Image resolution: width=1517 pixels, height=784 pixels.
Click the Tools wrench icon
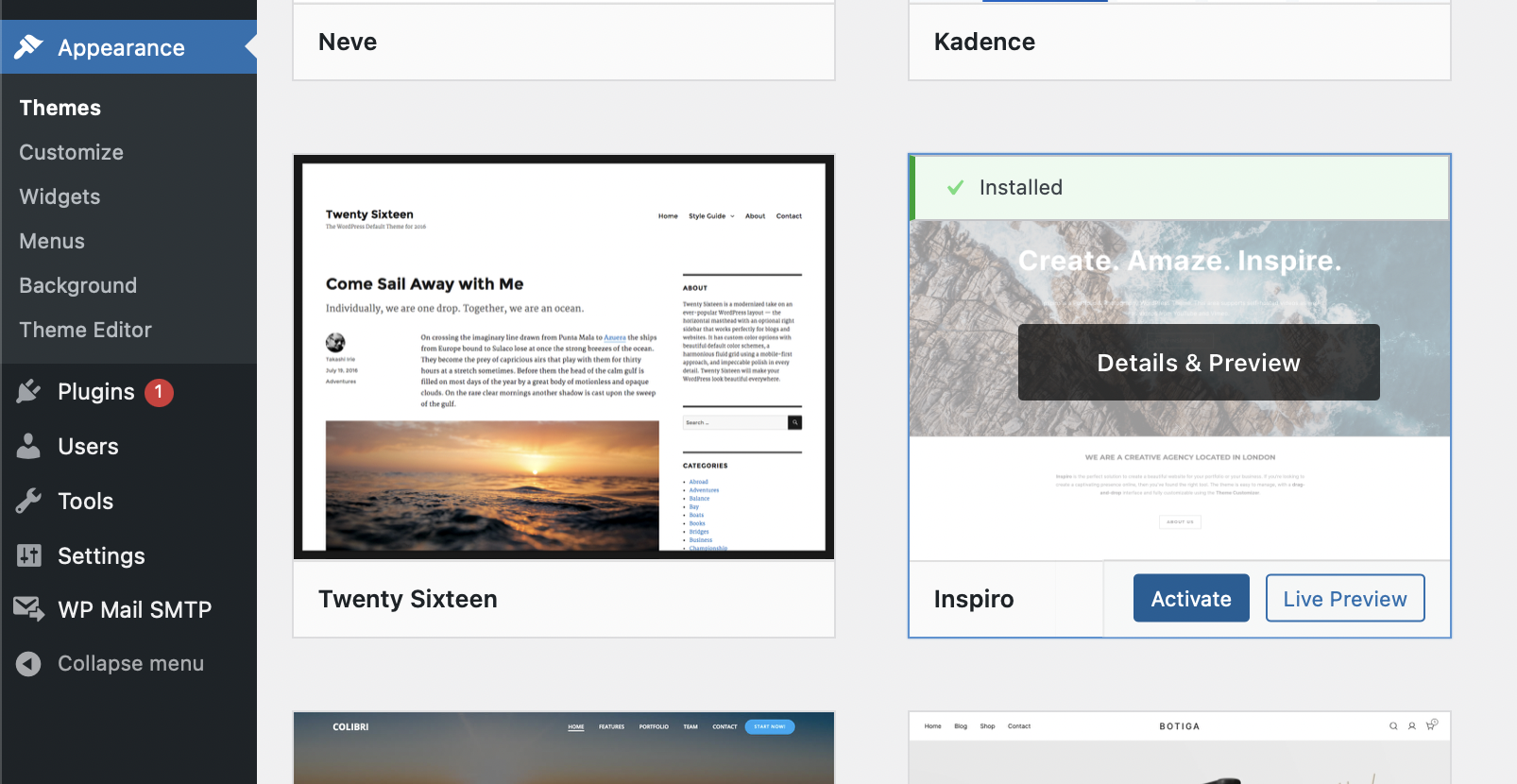(x=29, y=501)
